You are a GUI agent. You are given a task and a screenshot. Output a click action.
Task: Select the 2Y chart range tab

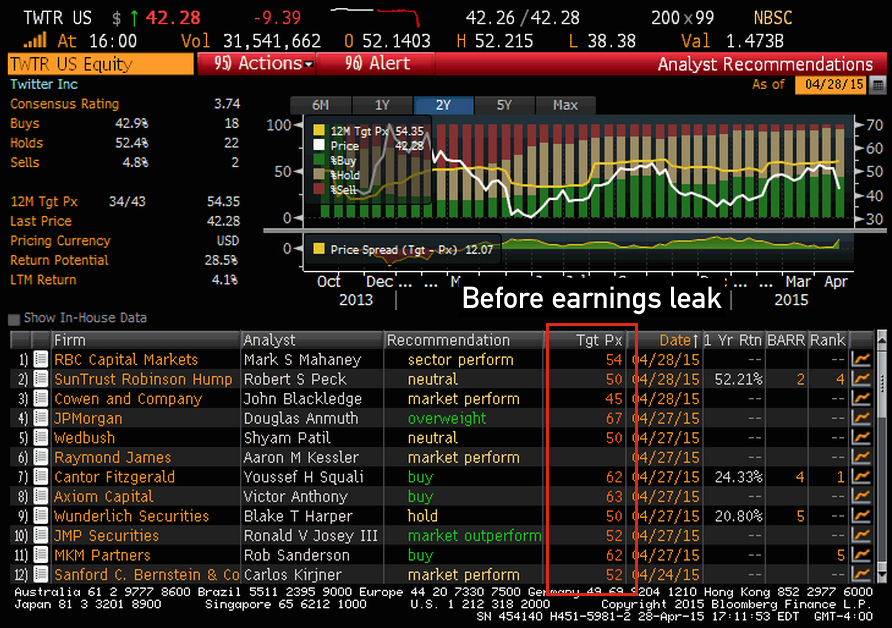point(443,105)
